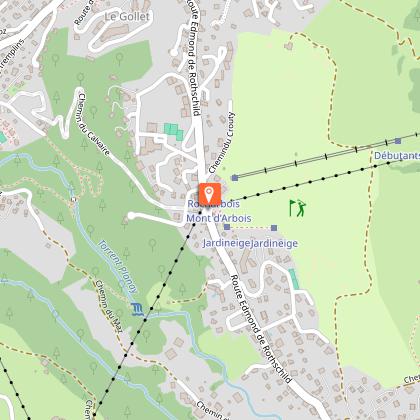This screenshot has width=420, height=420.
Task: Select the left Jardineige station square
Action: [227, 227]
